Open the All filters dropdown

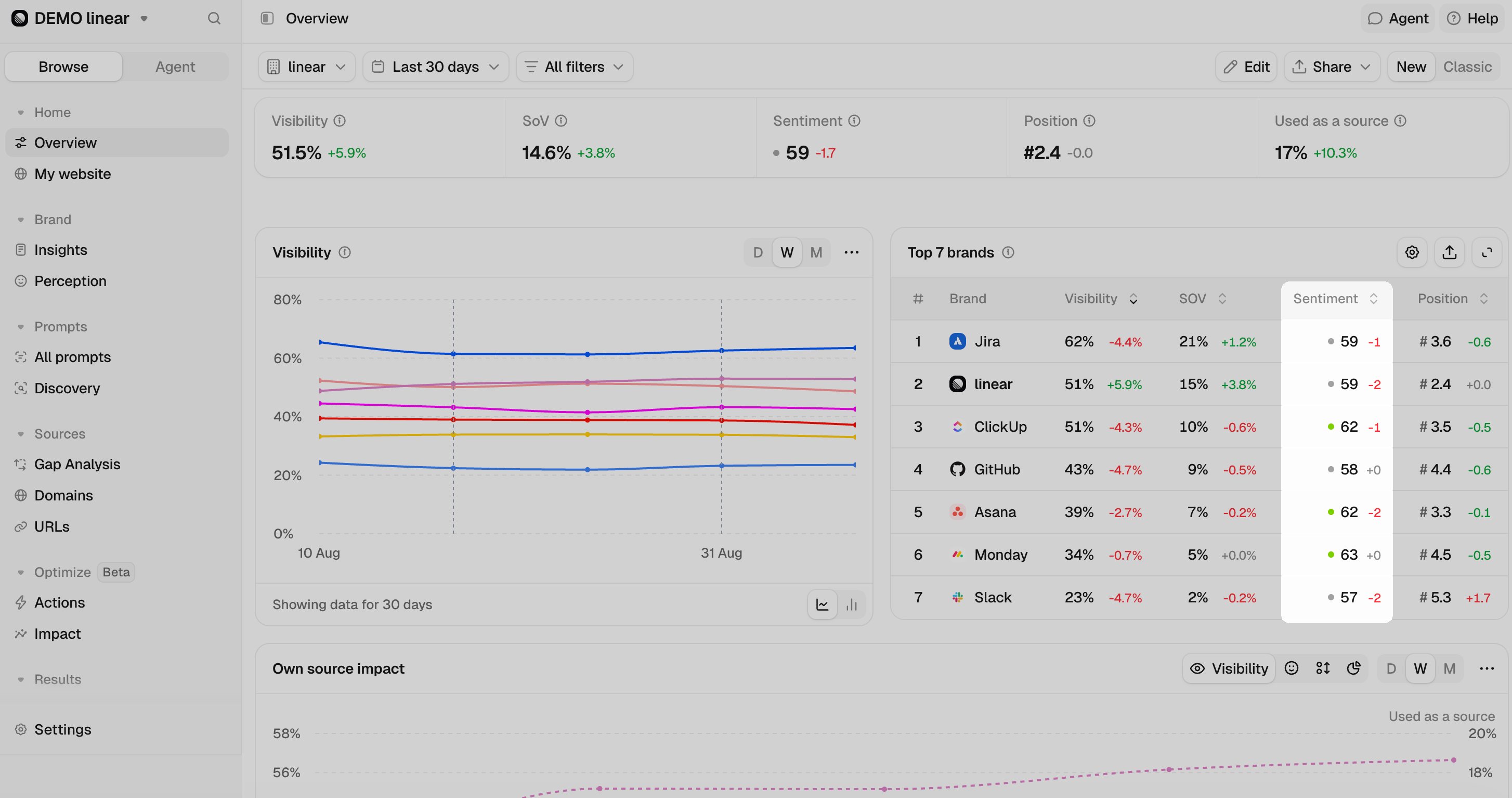pyautogui.click(x=575, y=67)
